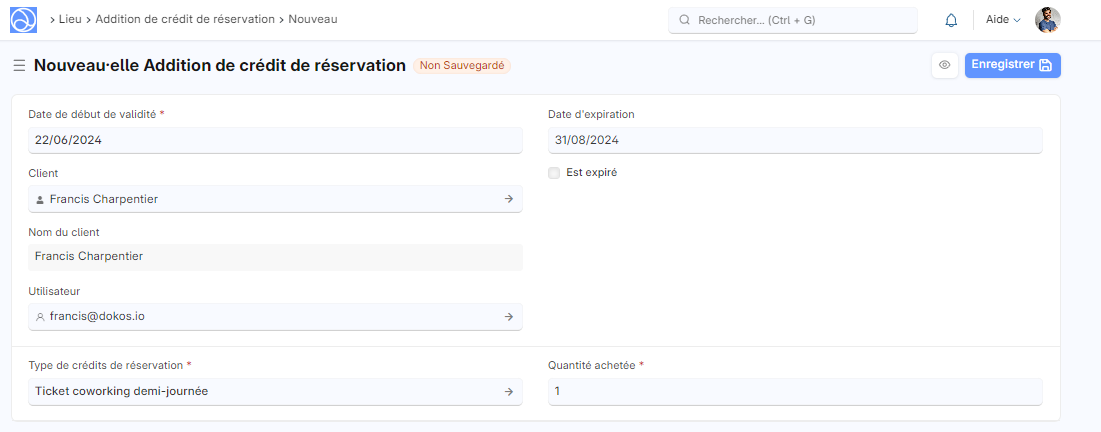The width and height of the screenshot is (1101, 432).
Task: Click the Date d'expiration field
Action: [x=795, y=140]
